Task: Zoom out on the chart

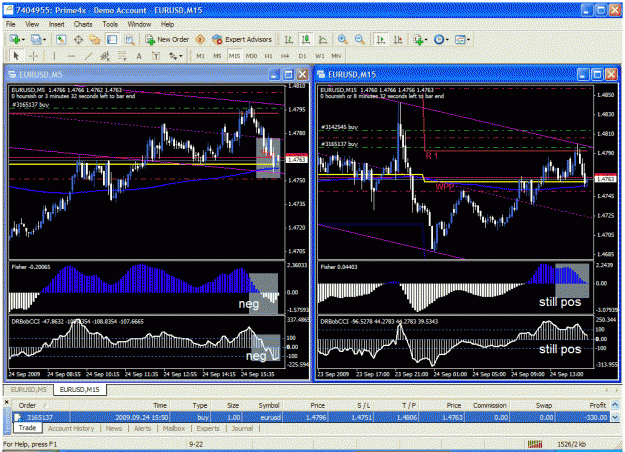Action: coord(360,39)
